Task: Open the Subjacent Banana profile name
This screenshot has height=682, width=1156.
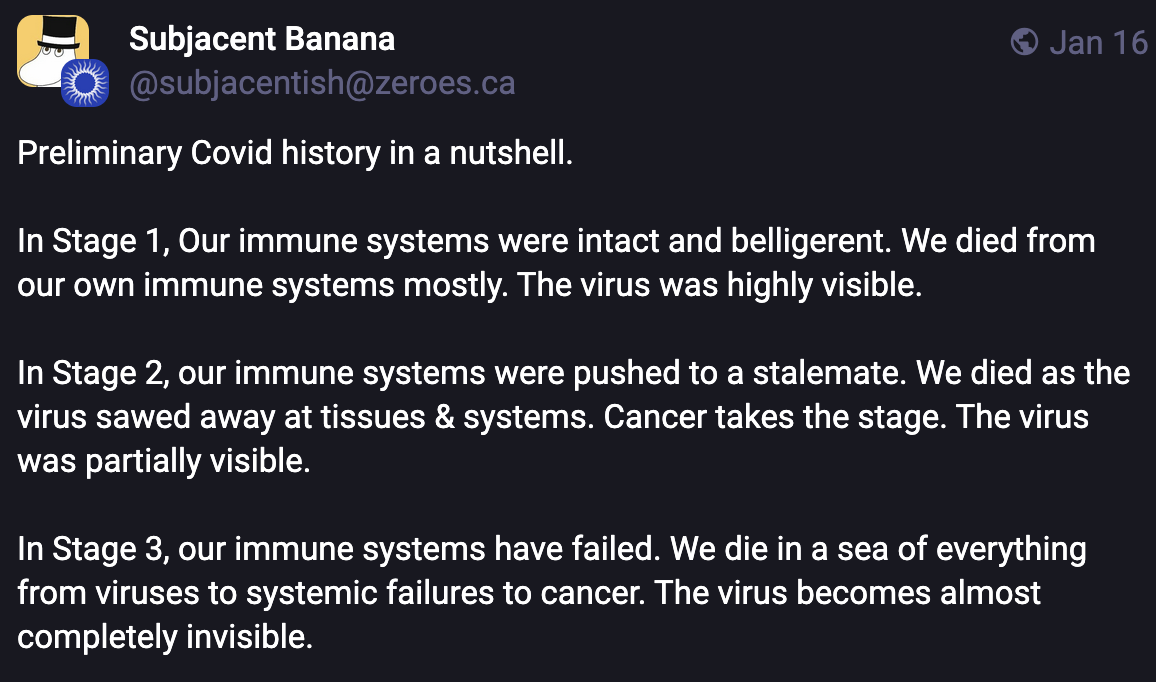Action: [262, 40]
